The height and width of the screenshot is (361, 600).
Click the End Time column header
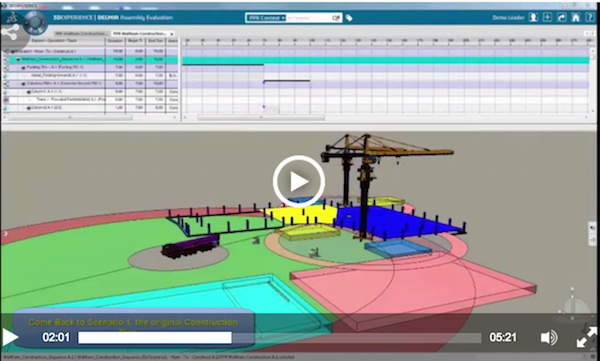pos(156,41)
